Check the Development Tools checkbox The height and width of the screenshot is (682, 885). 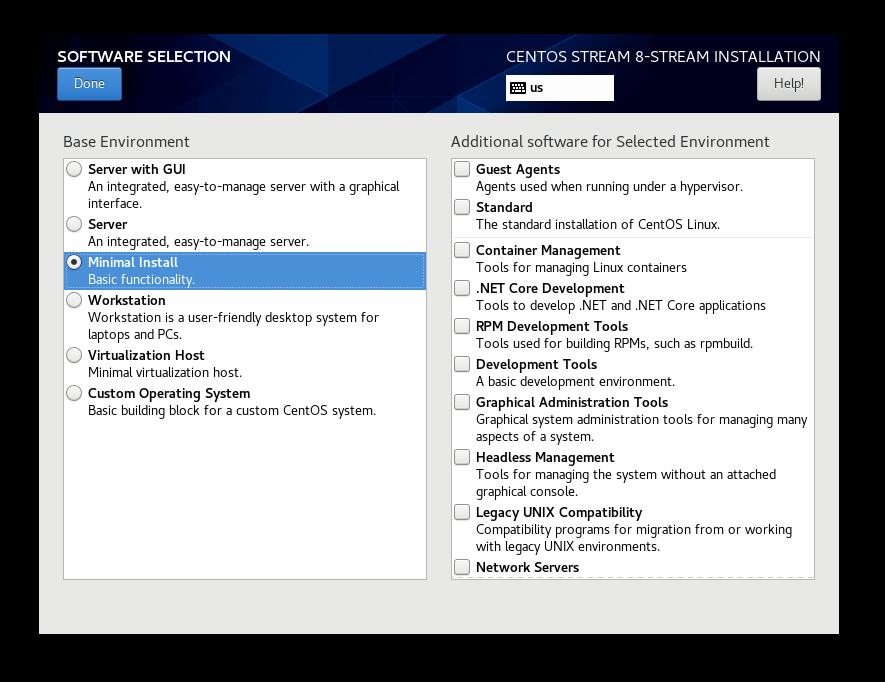(x=462, y=364)
